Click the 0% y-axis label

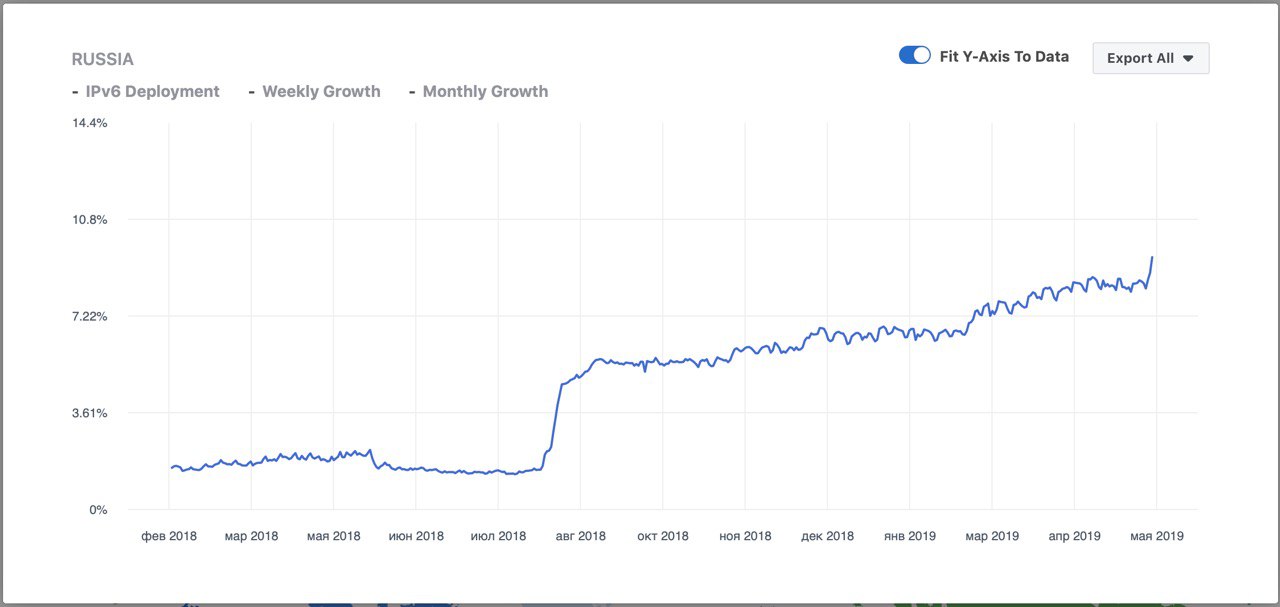click(97, 509)
